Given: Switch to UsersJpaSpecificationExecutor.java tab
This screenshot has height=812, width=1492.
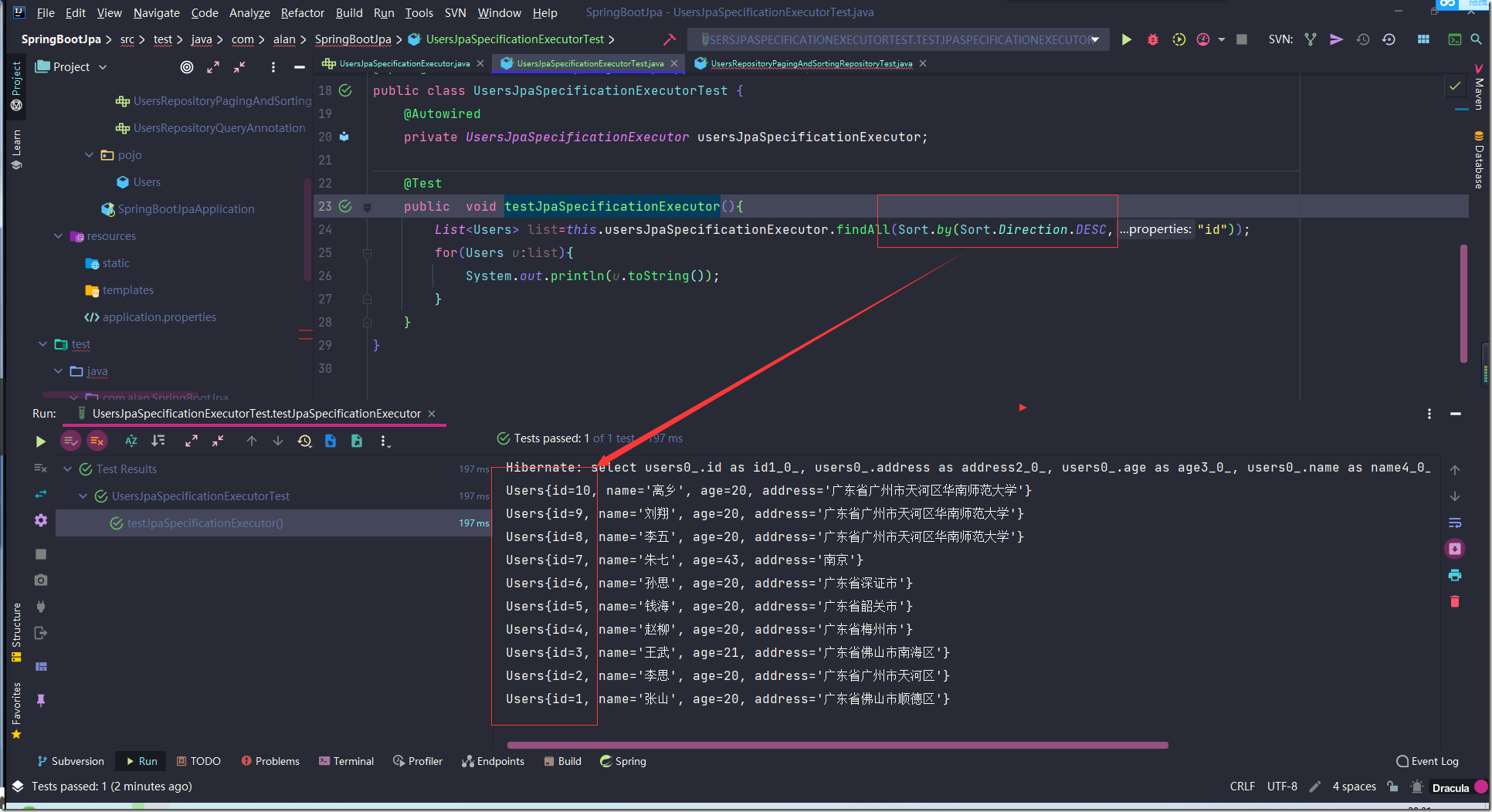Looking at the screenshot, I should pyautogui.click(x=404, y=63).
